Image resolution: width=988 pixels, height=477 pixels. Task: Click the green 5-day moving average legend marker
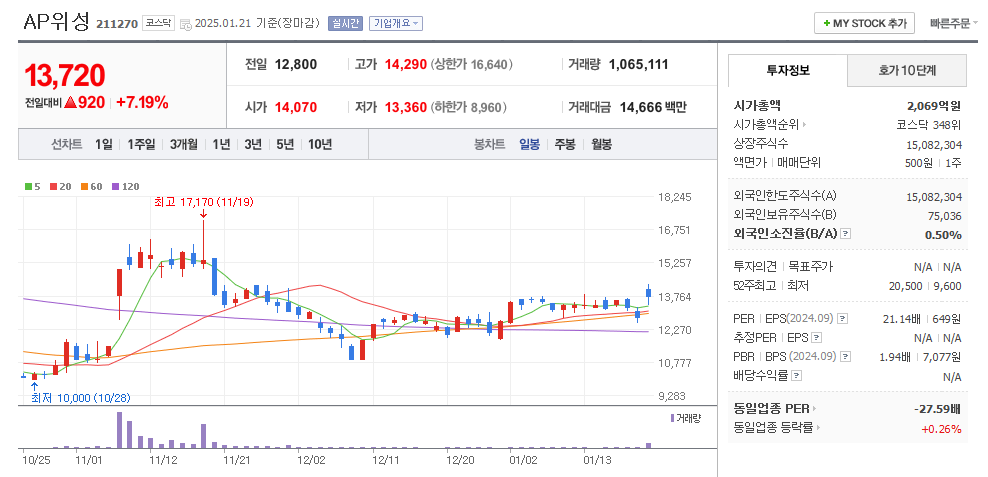(x=28, y=187)
